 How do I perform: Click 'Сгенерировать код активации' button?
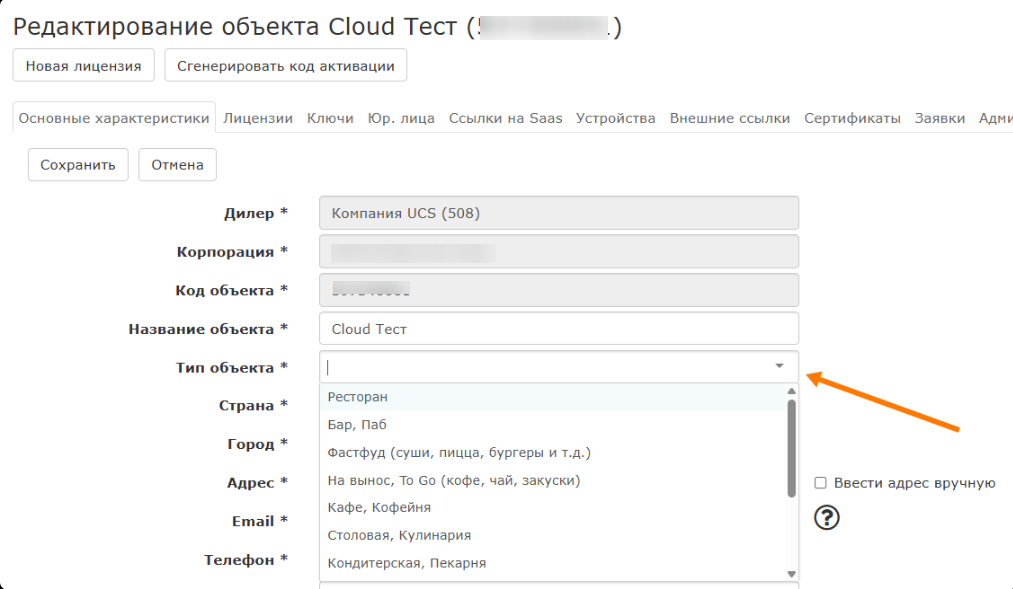point(285,67)
